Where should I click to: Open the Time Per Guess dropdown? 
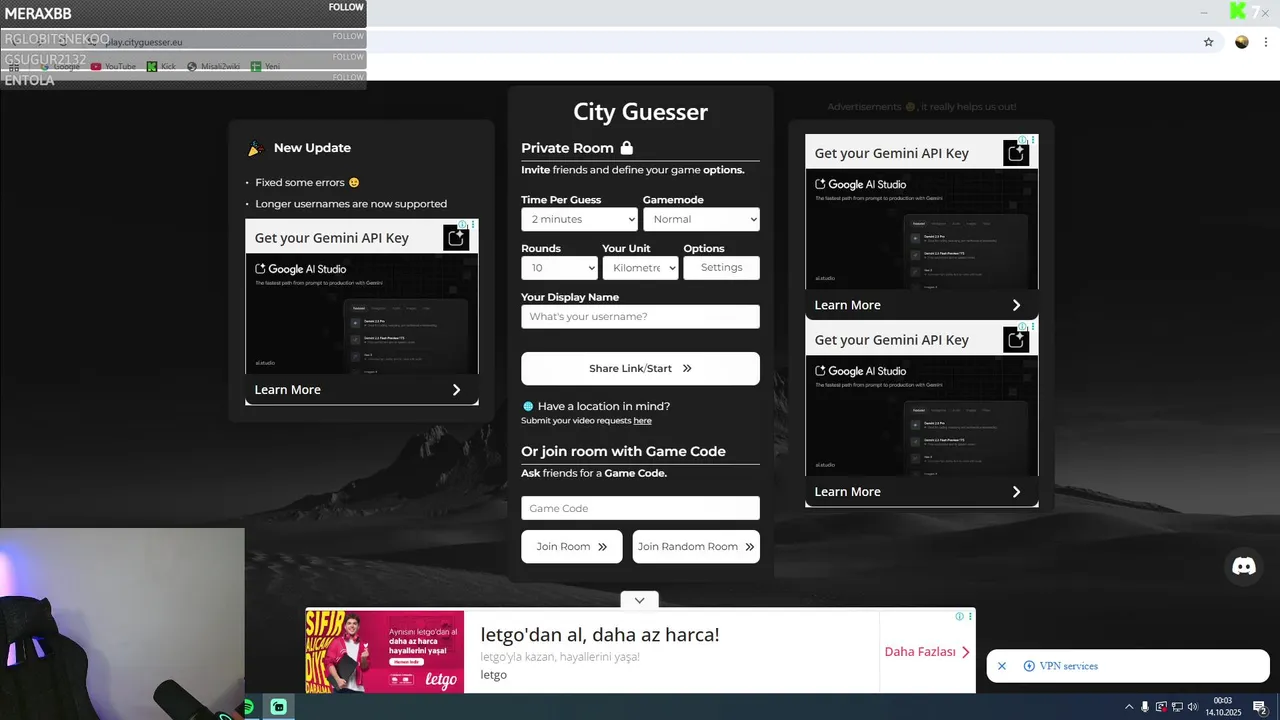[579, 219]
